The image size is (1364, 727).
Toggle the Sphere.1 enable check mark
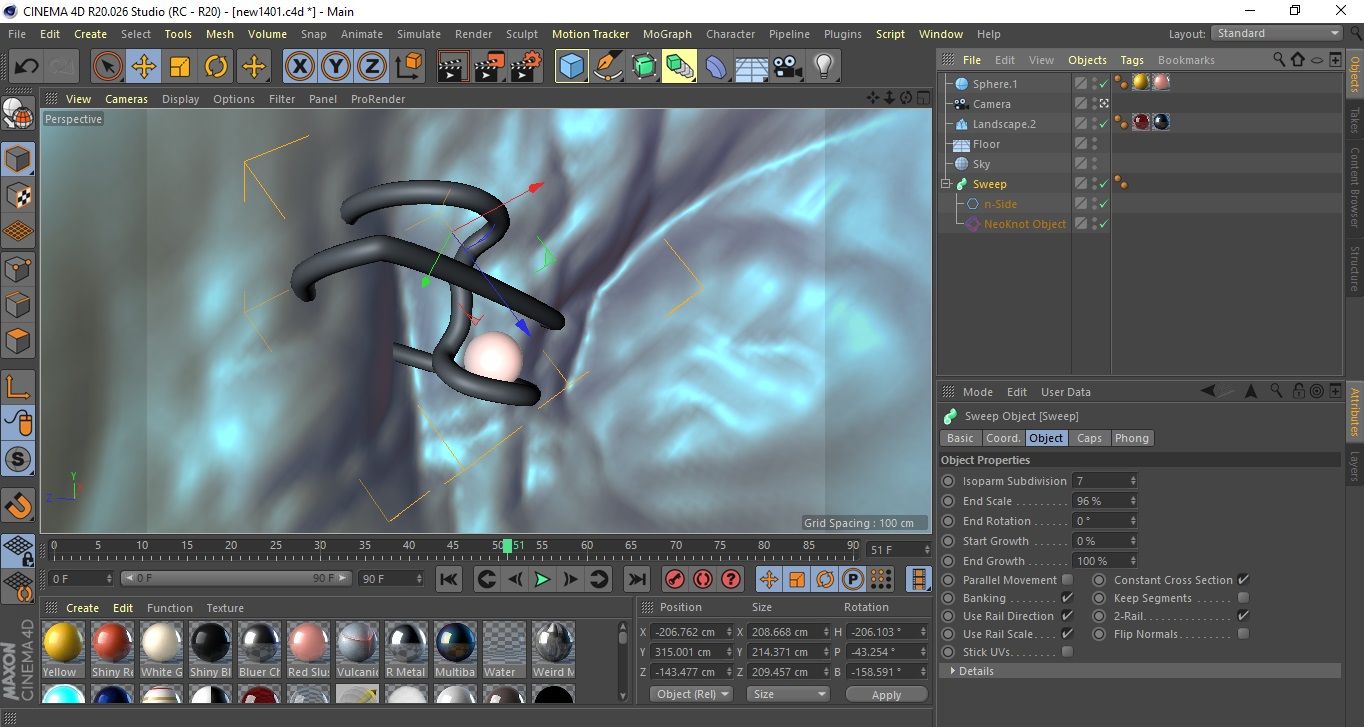(1103, 84)
